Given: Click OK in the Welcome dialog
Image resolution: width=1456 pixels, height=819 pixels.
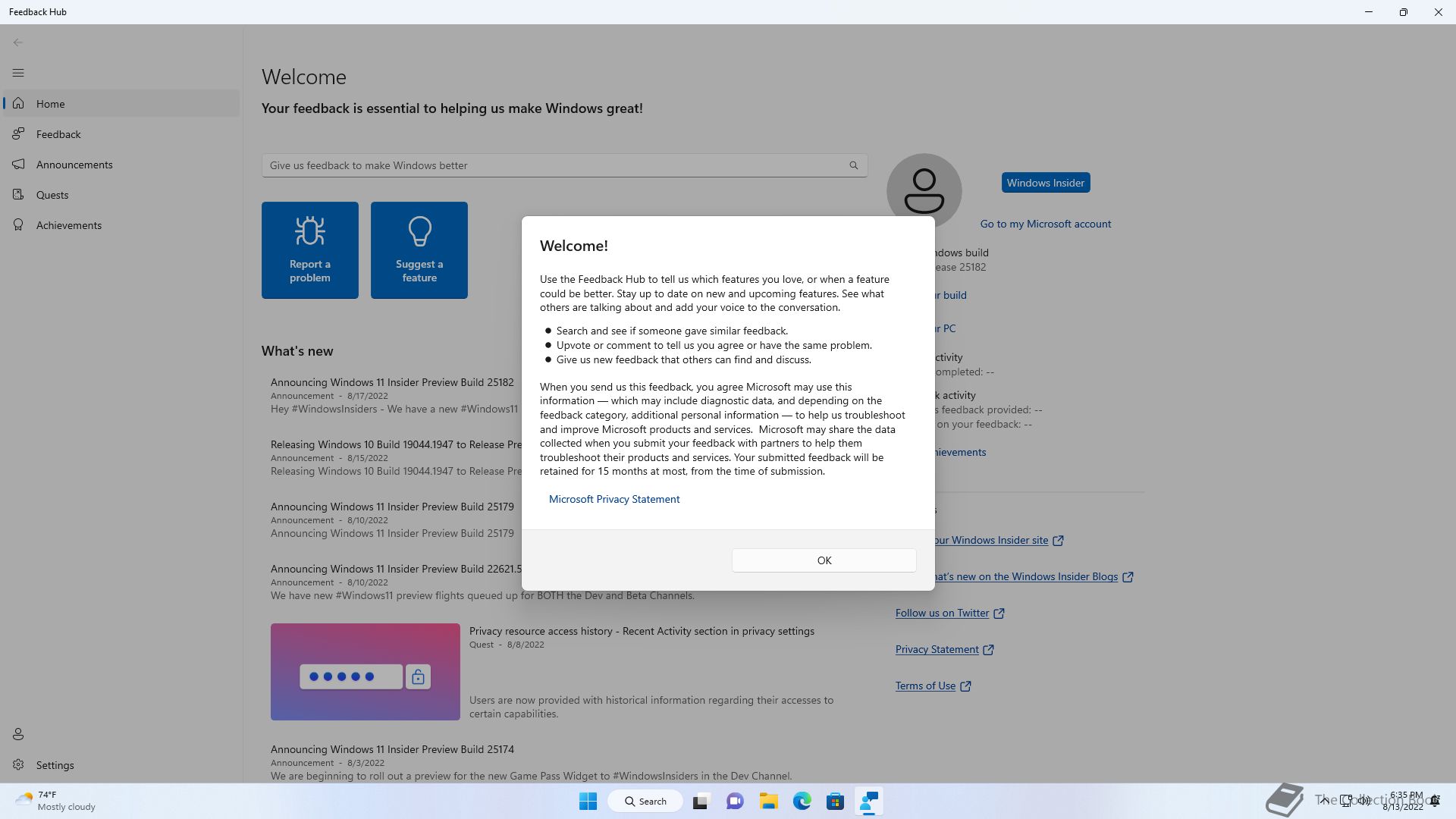Looking at the screenshot, I should 824,560.
